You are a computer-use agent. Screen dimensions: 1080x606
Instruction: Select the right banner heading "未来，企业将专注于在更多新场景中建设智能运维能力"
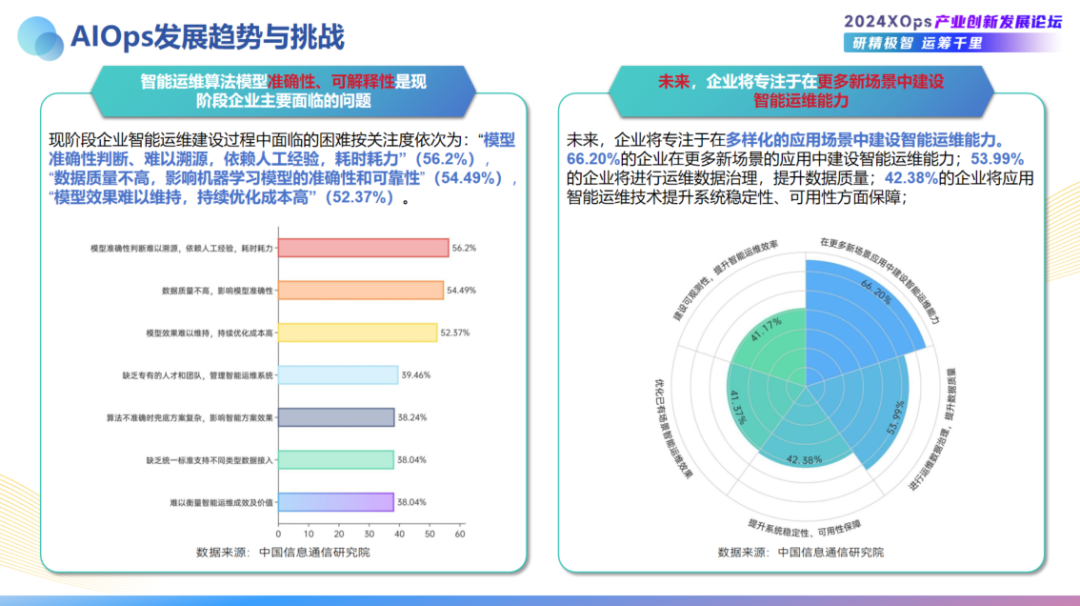tap(800, 91)
